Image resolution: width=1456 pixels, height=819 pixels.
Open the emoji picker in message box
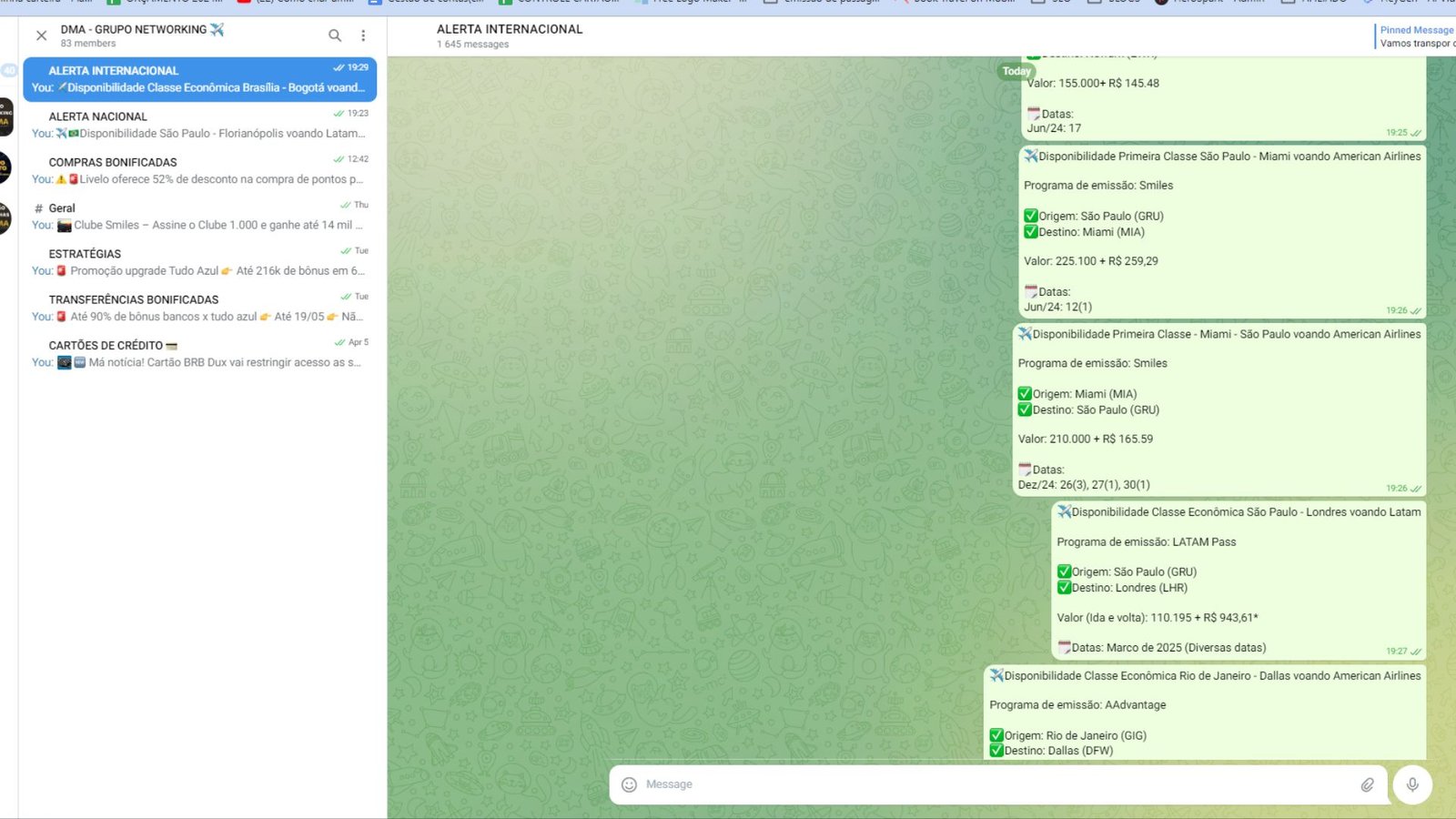[x=629, y=784]
